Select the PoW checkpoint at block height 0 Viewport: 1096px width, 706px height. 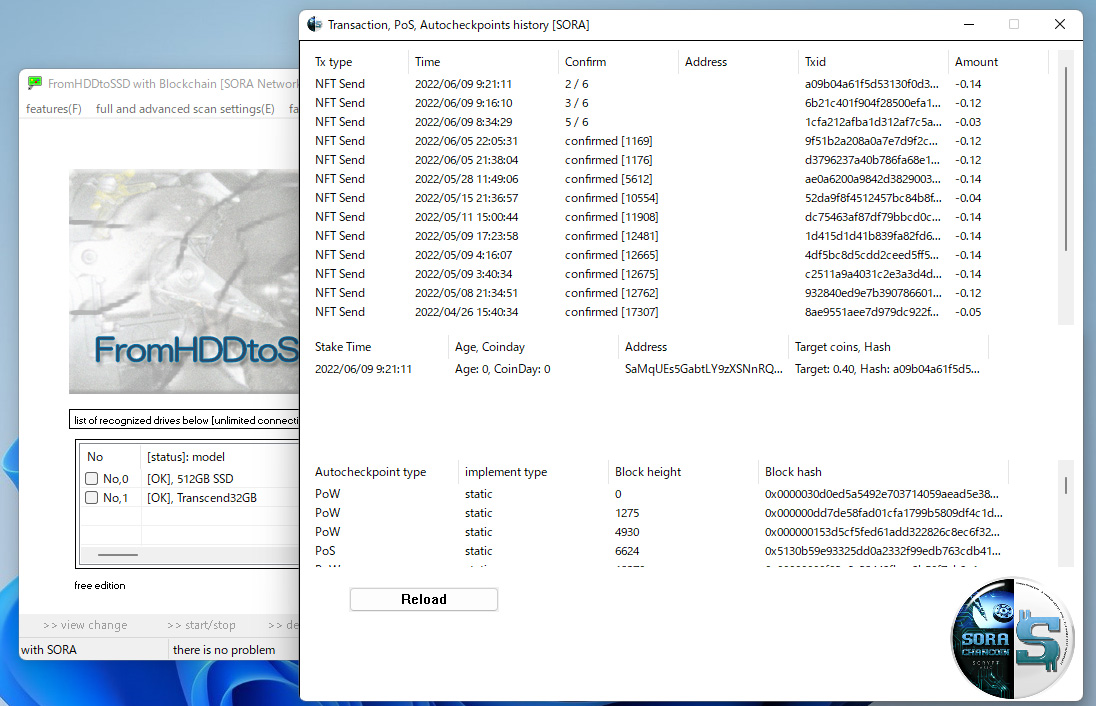pos(658,494)
